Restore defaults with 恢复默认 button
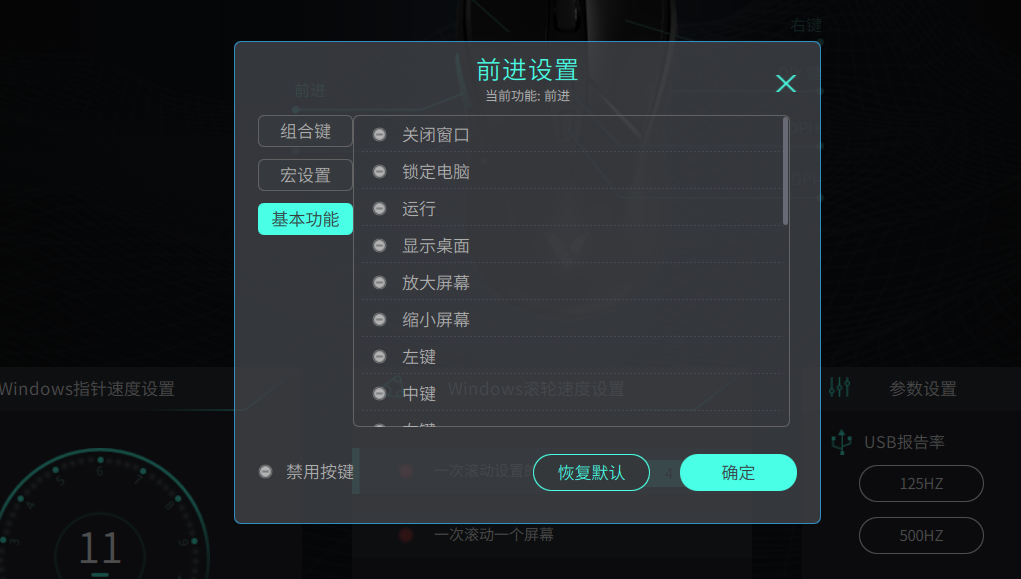 (x=591, y=472)
